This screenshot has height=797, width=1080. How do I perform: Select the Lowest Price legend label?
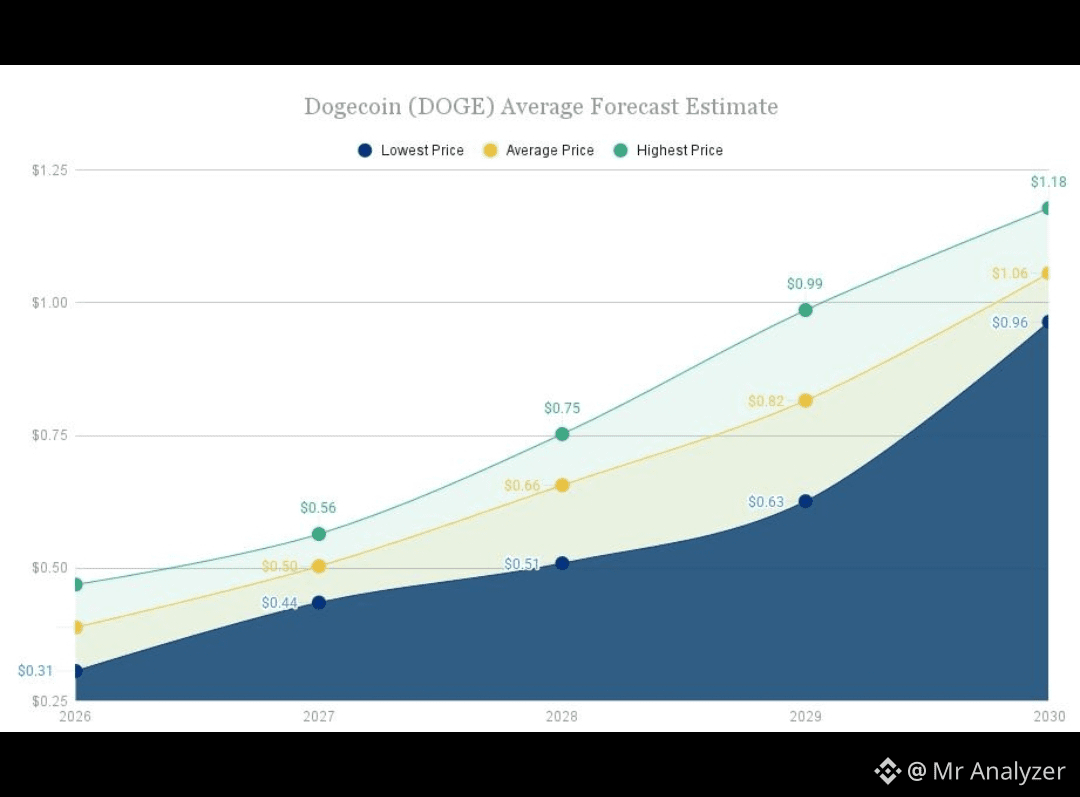coord(422,150)
